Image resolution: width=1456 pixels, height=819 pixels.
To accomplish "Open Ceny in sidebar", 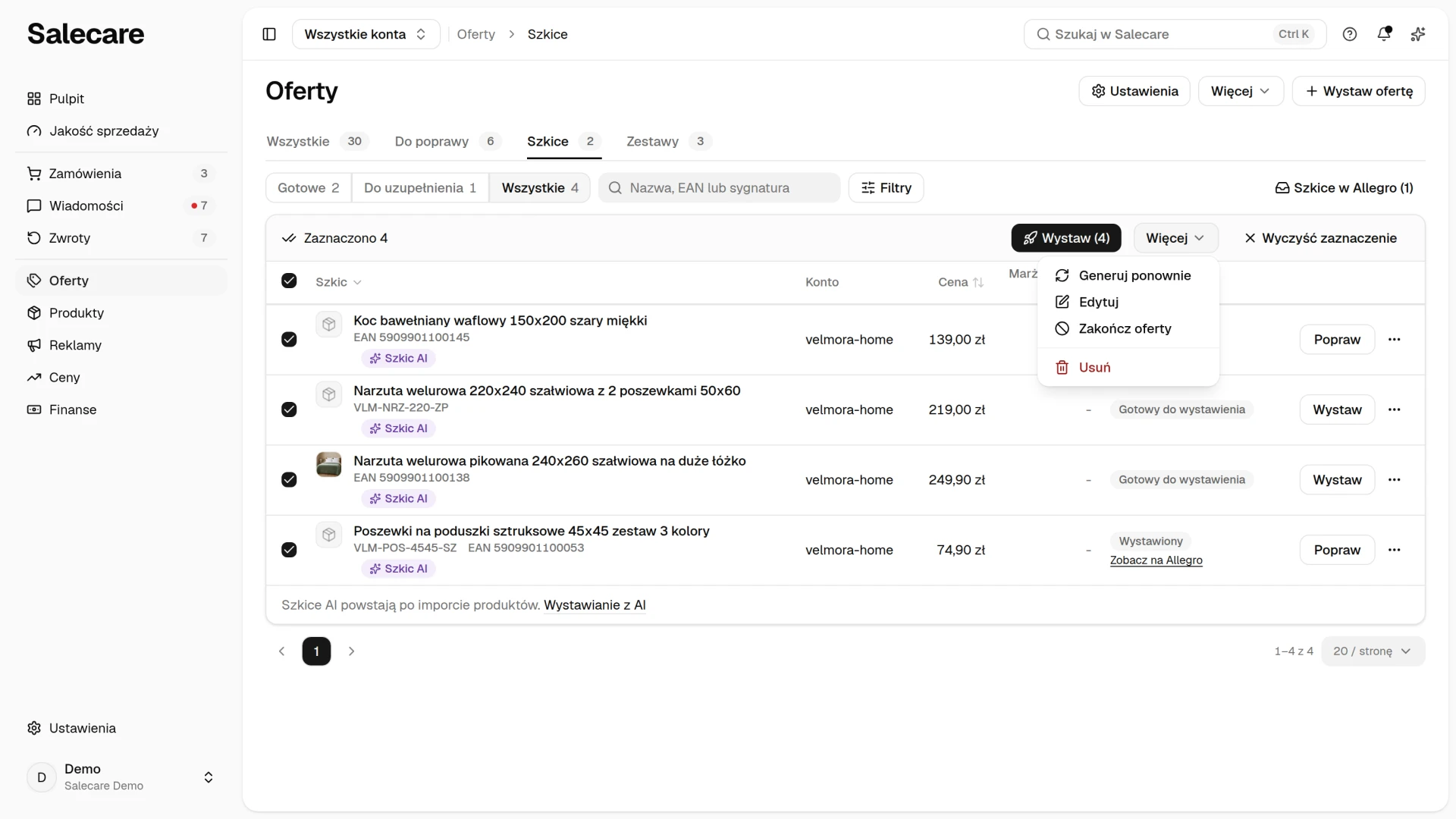I will pos(121,378).
